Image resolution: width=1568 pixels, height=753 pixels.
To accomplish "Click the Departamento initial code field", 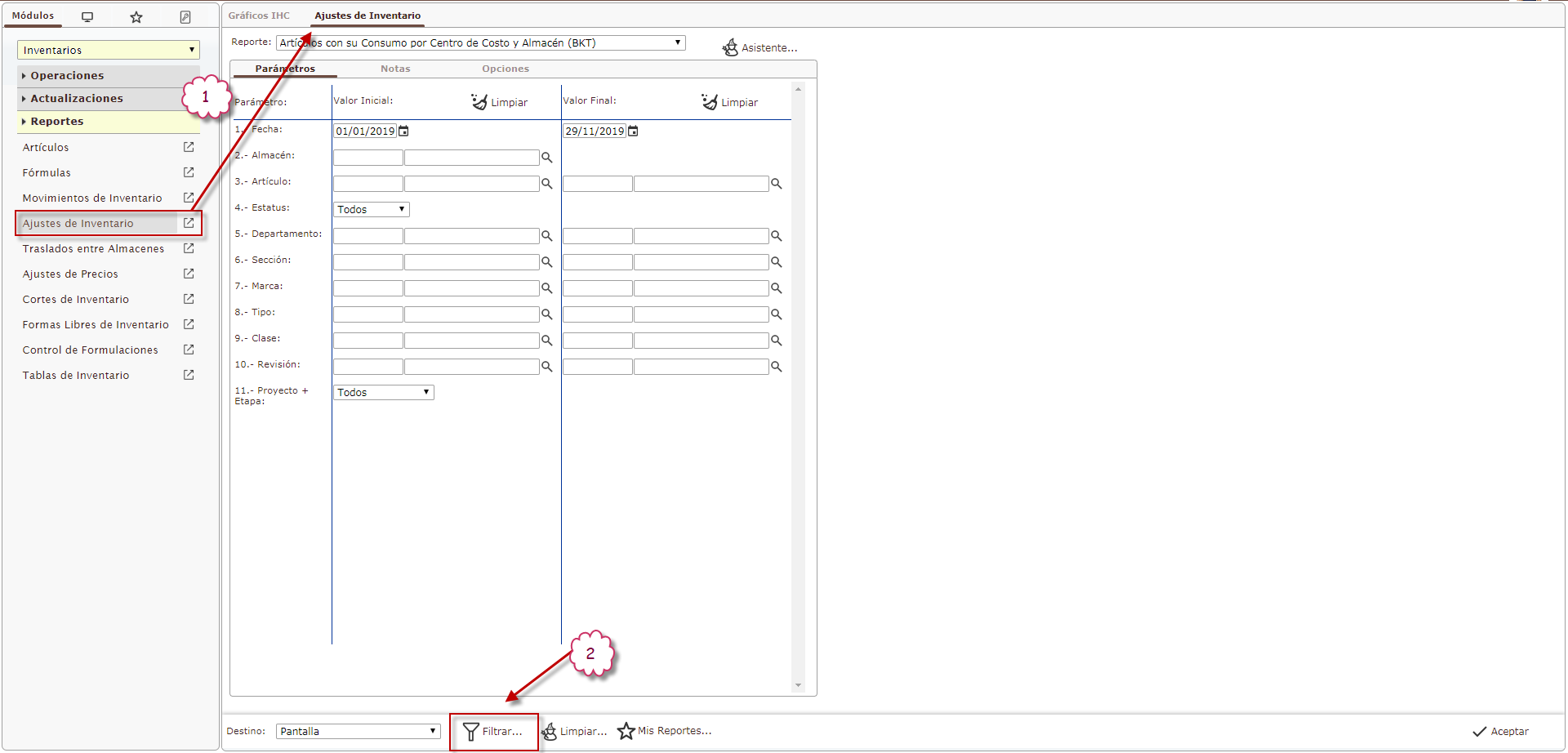I will point(367,236).
